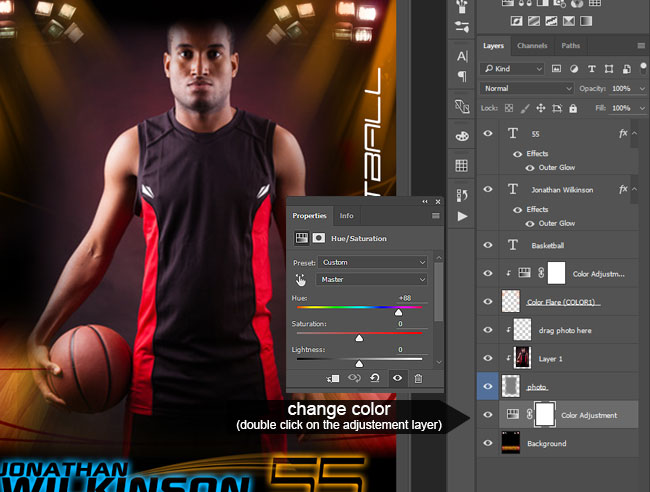Click the Lightness slider track
The image size is (650, 492).
coord(359,359)
